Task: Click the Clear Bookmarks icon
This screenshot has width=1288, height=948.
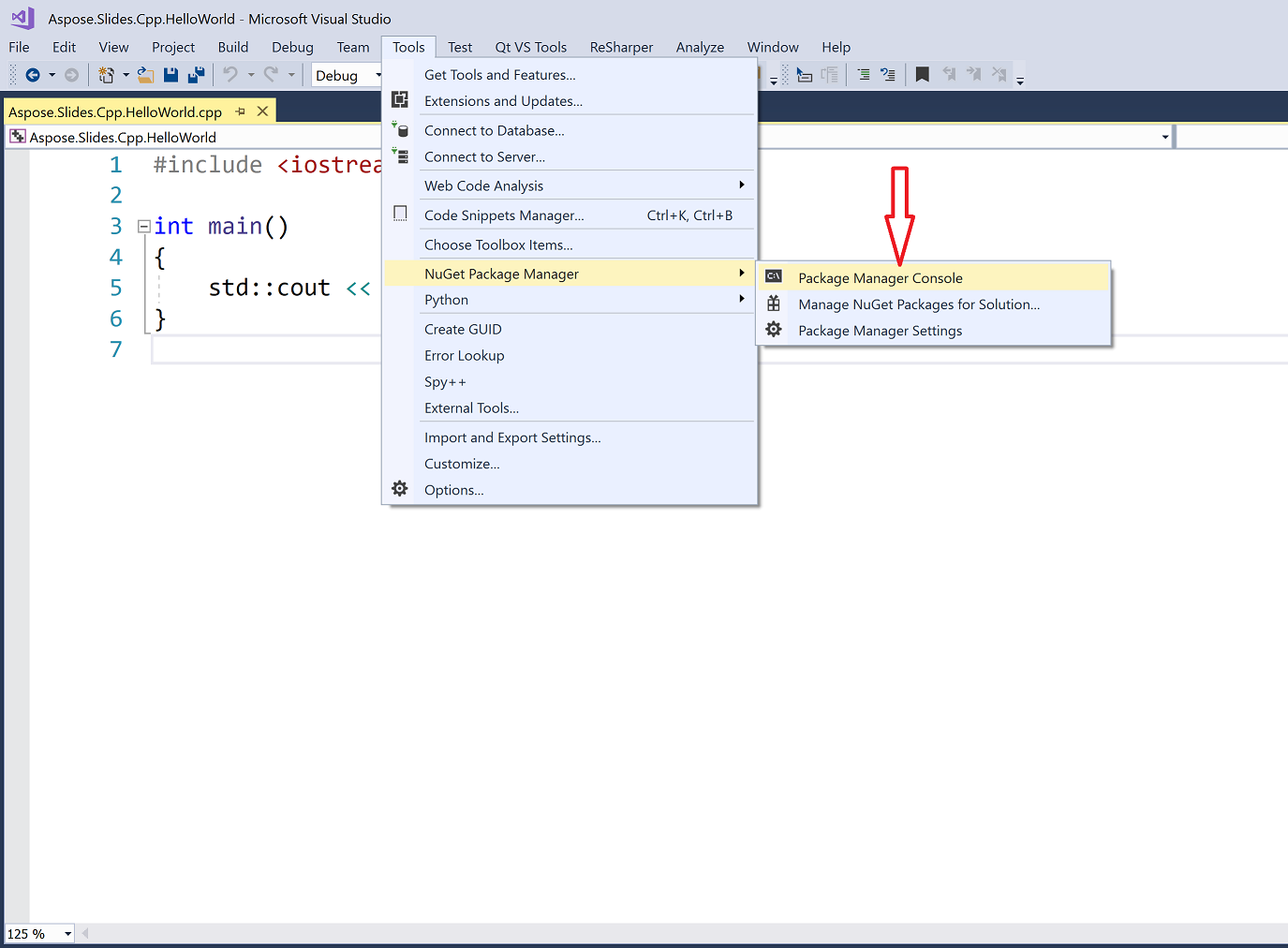Action: click(x=999, y=74)
